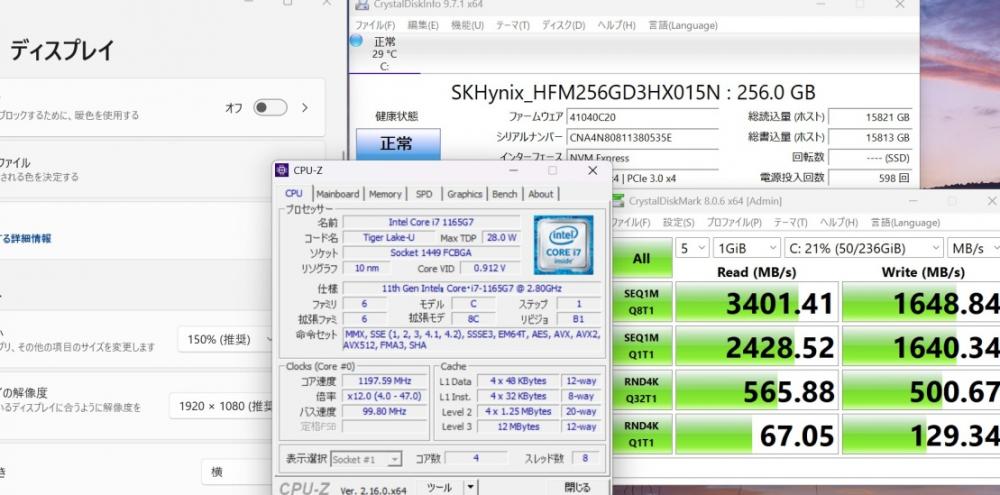Open 言語(Language) menu in CrystalDiskInfo
Viewport: 1000px width, 495px height.
[682, 26]
